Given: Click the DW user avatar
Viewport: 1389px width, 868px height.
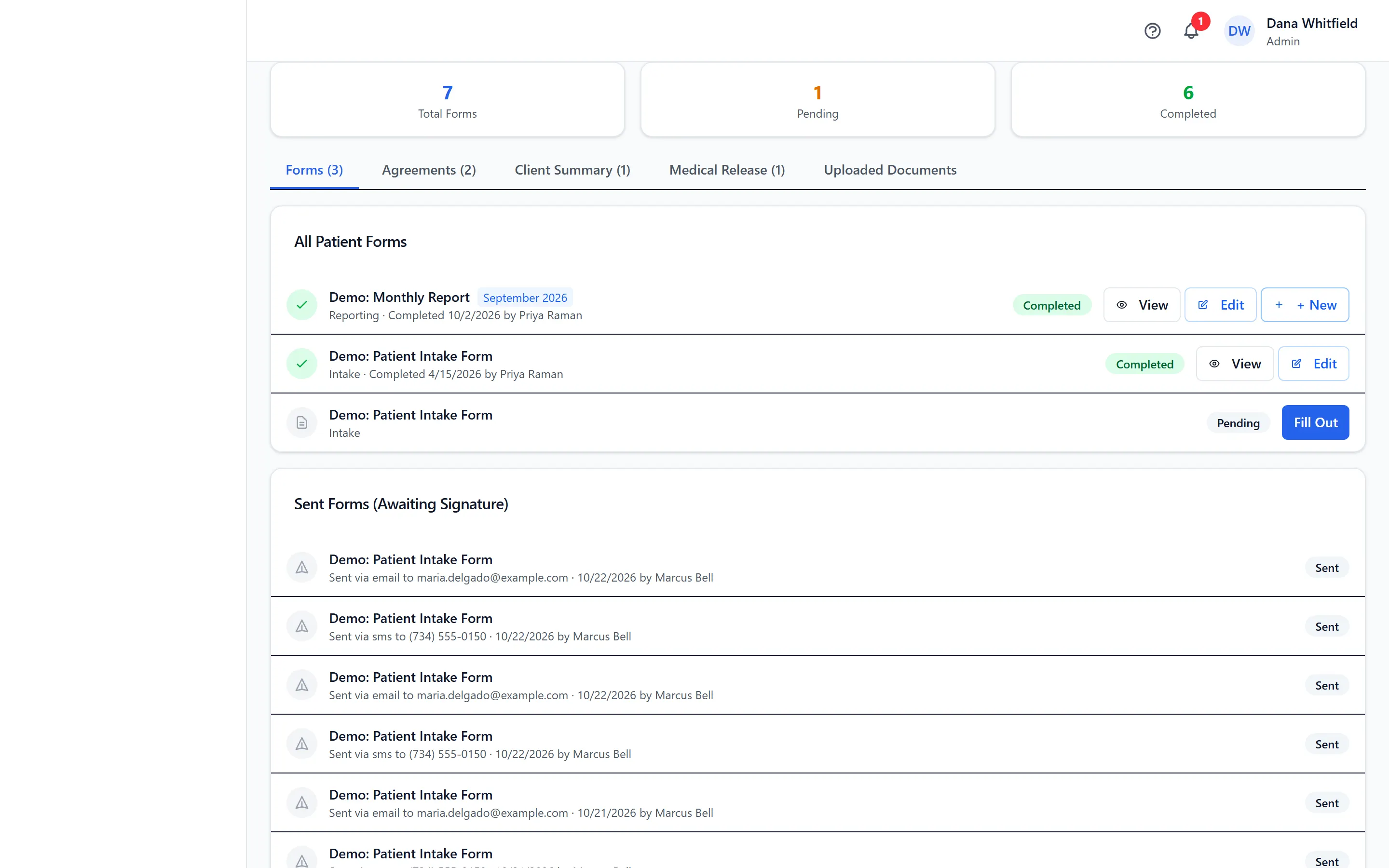Looking at the screenshot, I should [1239, 31].
